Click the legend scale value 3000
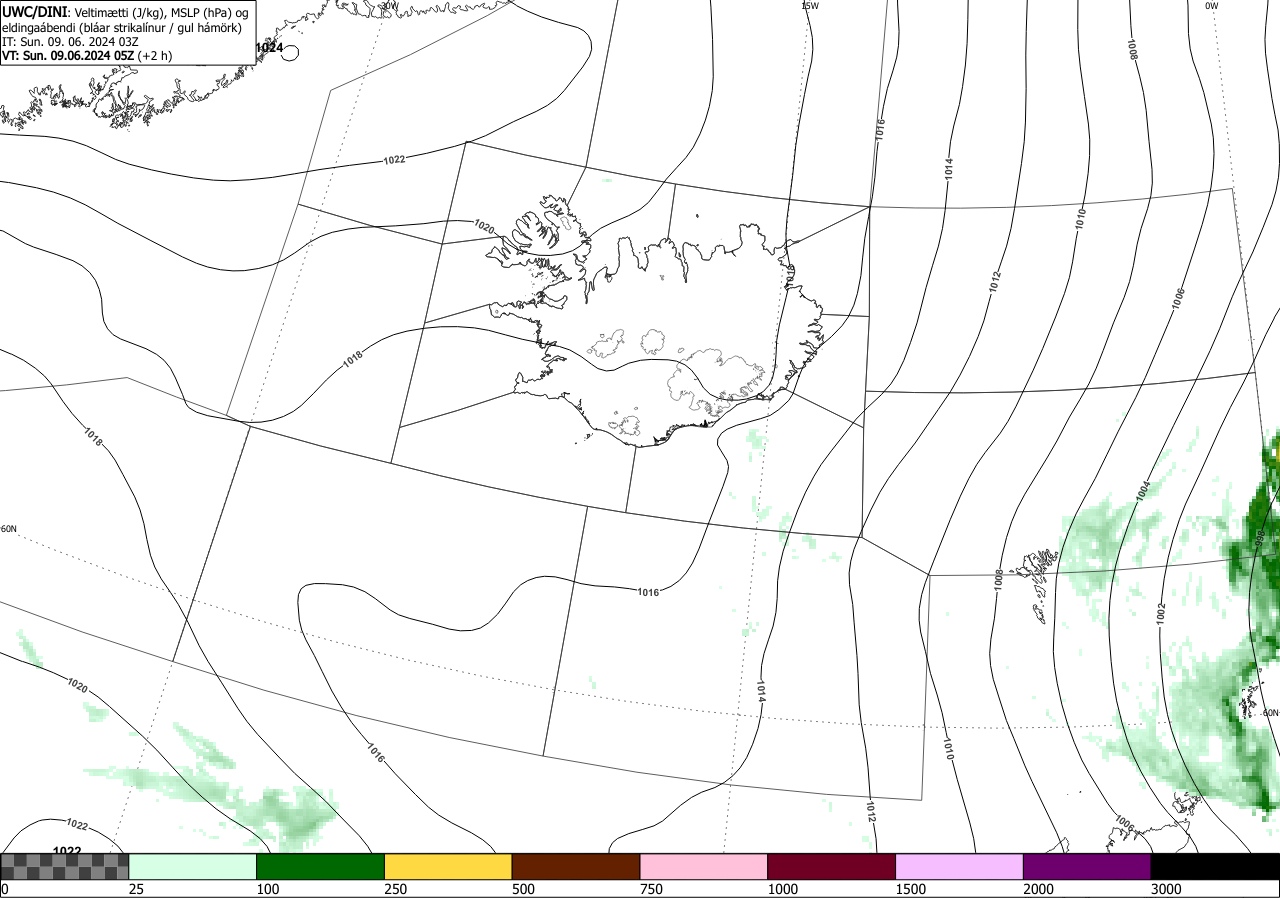 coord(1166,889)
